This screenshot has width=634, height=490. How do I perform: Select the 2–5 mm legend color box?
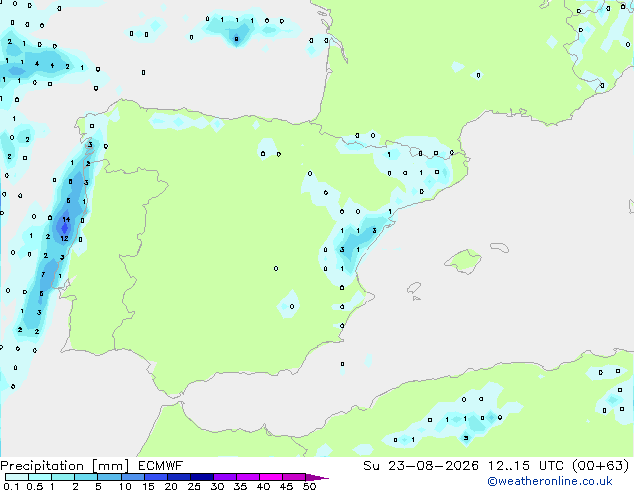point(86,477)
